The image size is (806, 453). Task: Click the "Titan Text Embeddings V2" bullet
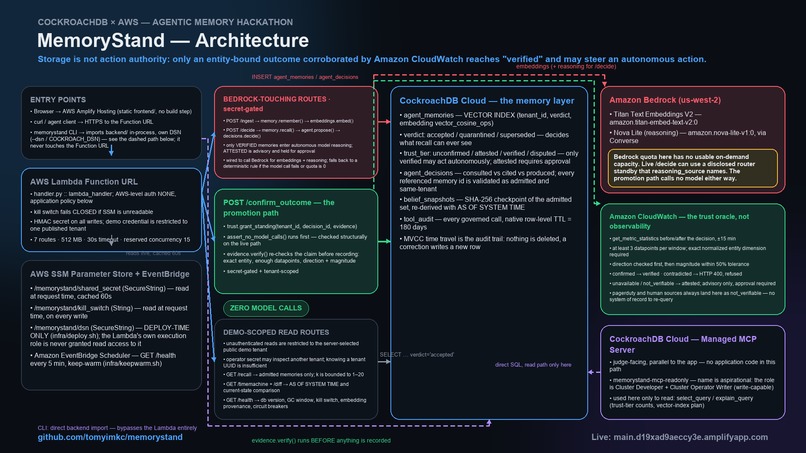pos(655,118)
